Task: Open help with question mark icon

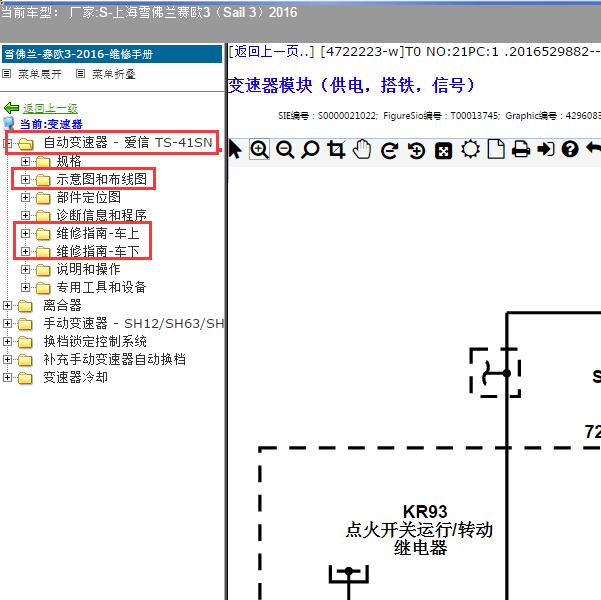Action: tap(570, 149)
